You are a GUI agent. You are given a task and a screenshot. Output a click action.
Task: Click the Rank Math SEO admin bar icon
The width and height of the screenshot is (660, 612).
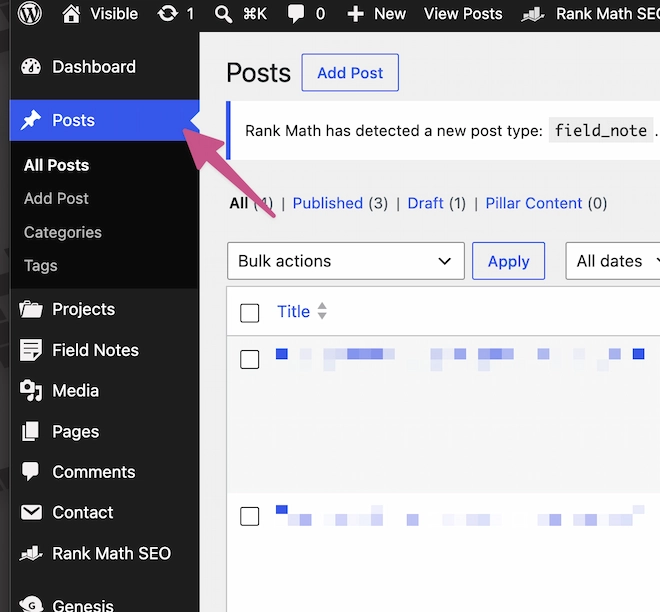(x=533, y=15)
